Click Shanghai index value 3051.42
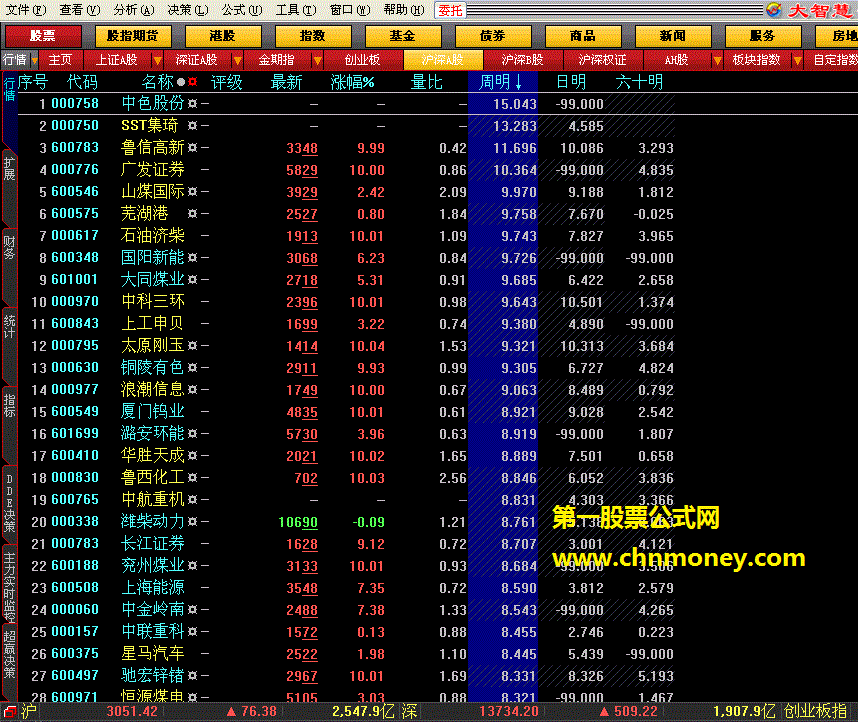 coord(132,712)
